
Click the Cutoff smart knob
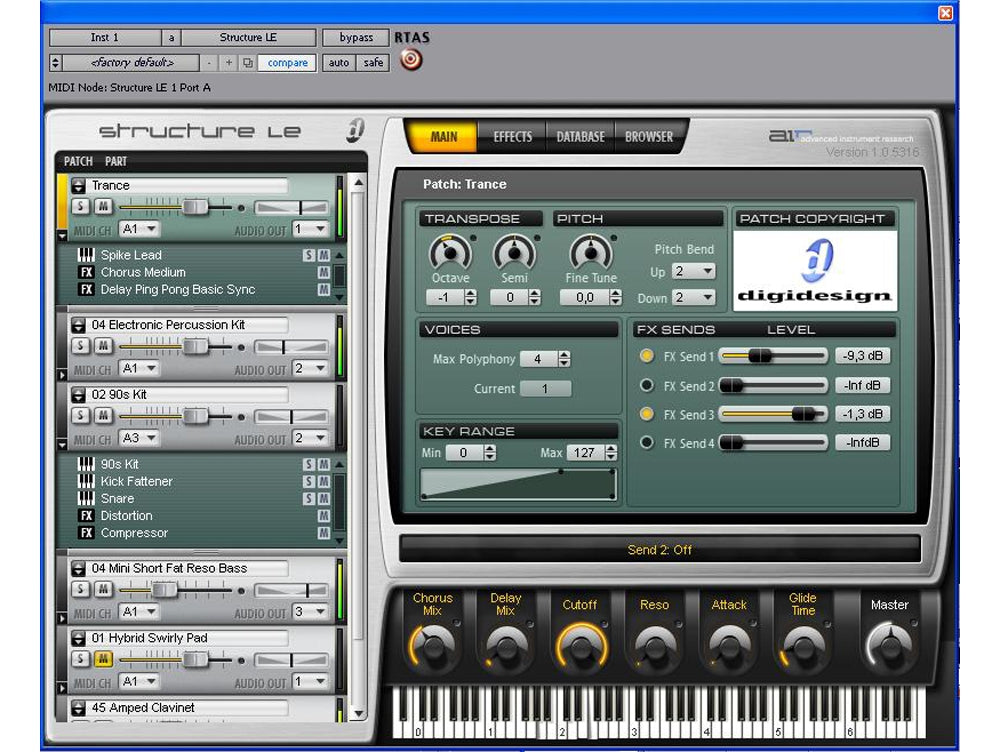pos(581,646)
